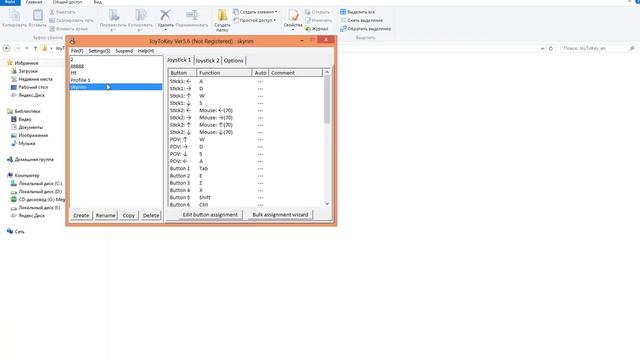Switch to the Options tab

click(x=233, y=60)
